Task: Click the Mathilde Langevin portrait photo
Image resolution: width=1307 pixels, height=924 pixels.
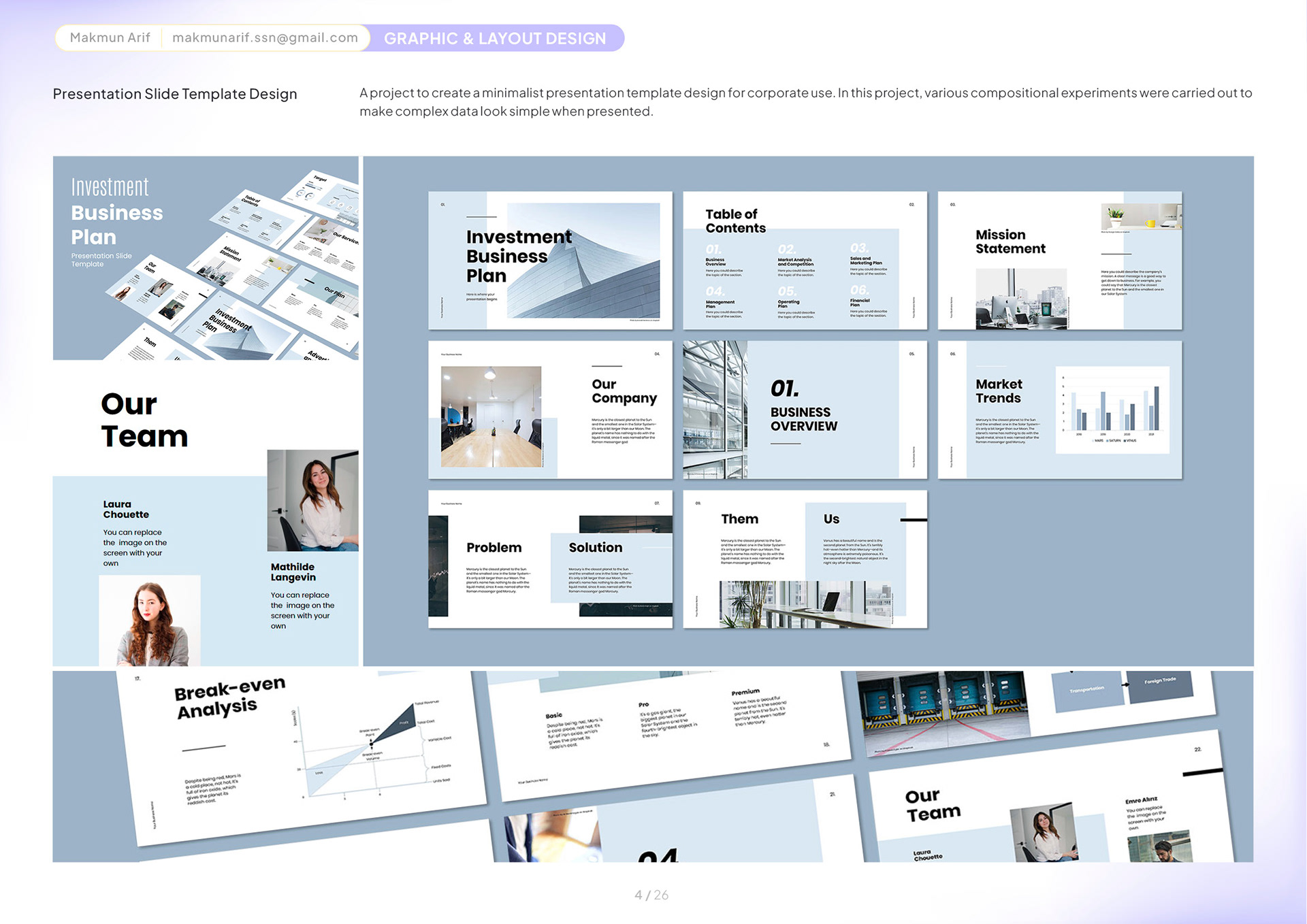Action: [x=312, y=500]
